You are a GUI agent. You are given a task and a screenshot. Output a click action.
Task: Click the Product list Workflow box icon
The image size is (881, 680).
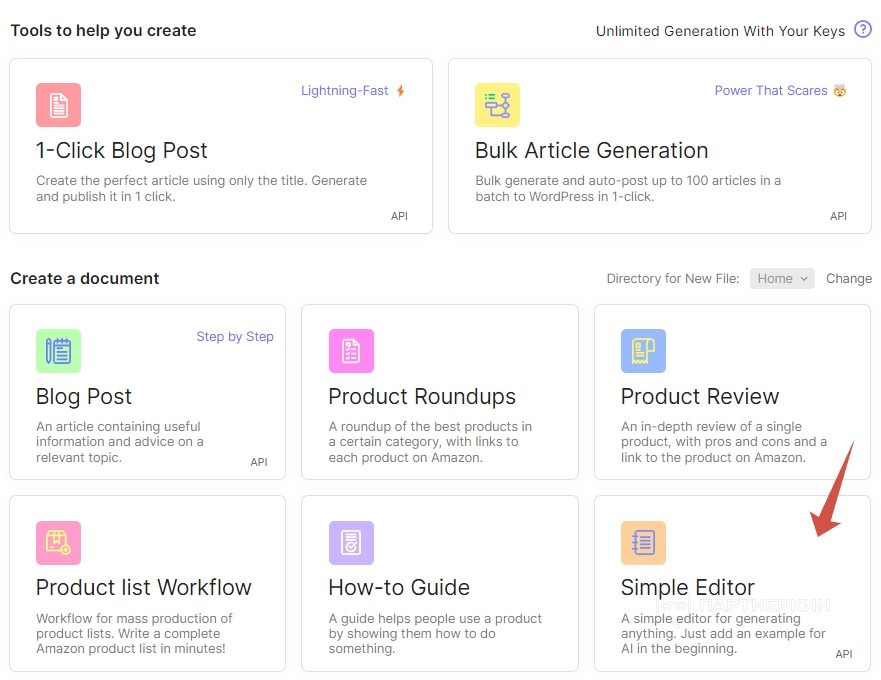click(58, 542)
